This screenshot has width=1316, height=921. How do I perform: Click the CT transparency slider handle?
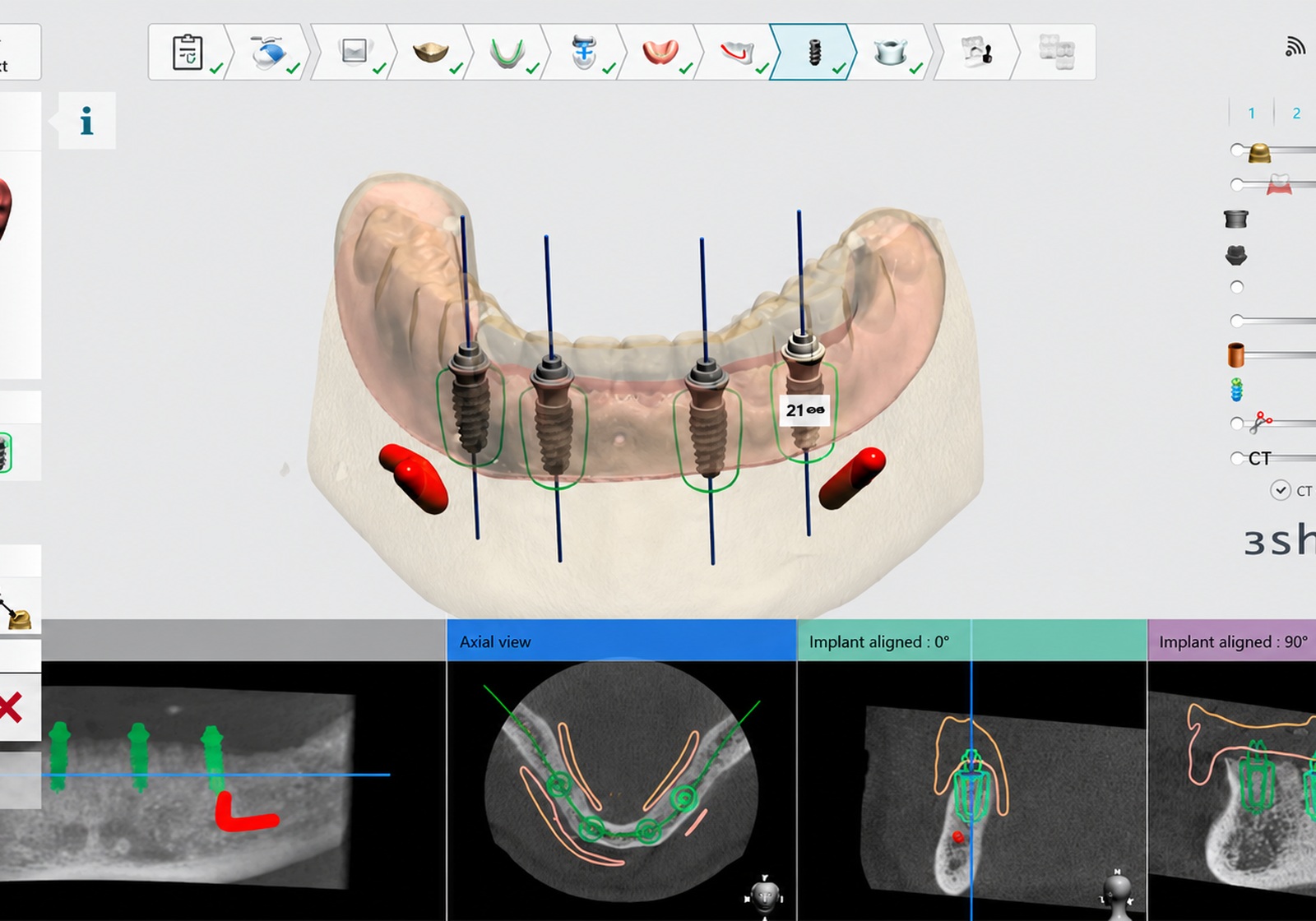click(1238, 458)
